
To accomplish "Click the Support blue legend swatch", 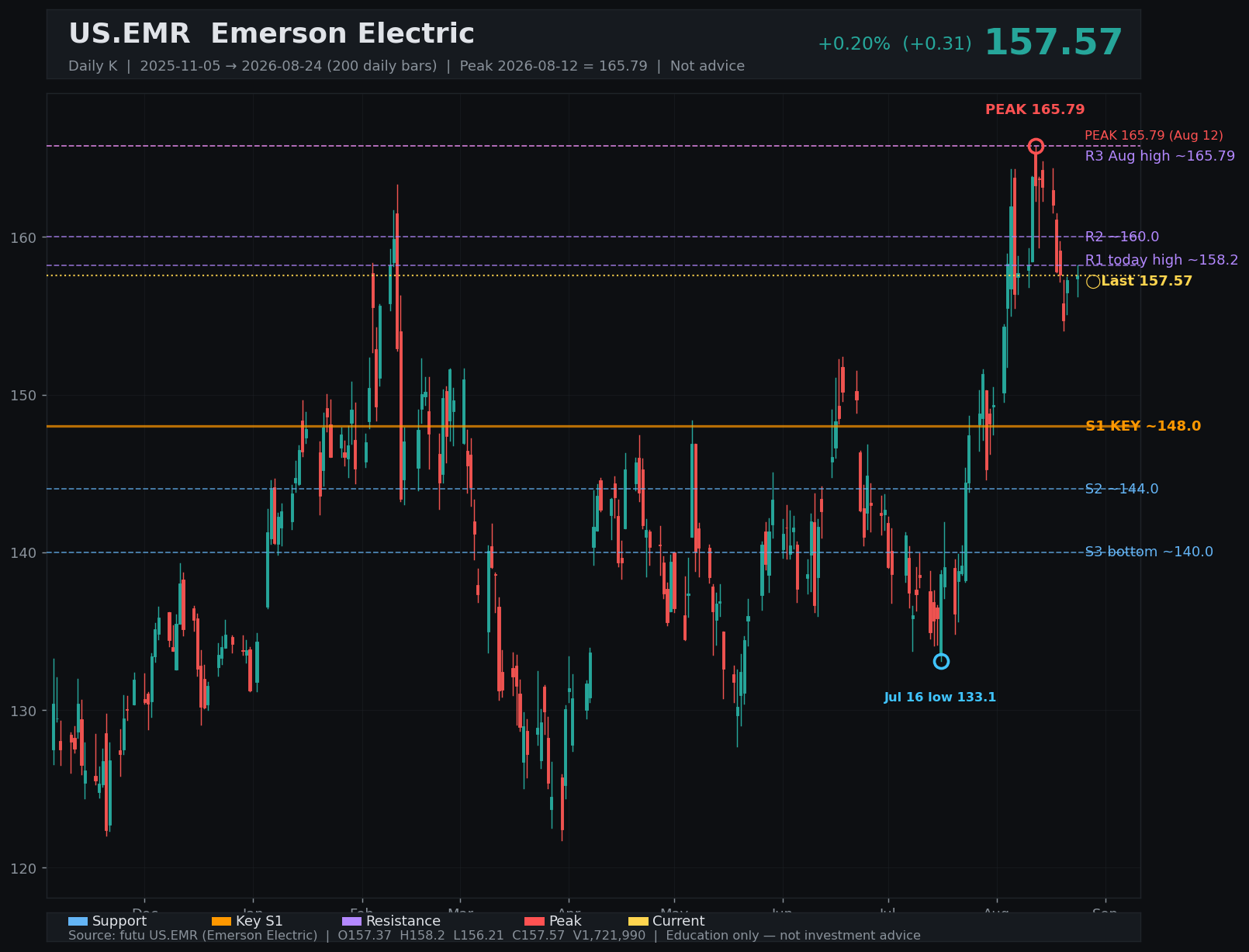I will click(78, 921).
